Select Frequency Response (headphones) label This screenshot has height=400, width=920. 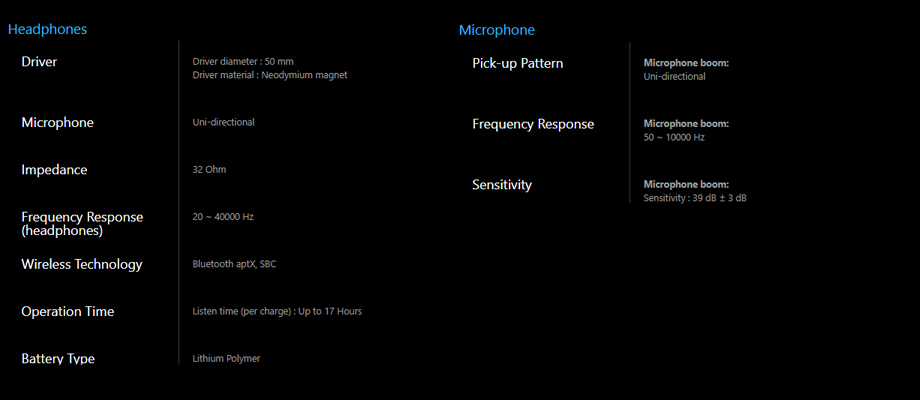tap(82, 224)
